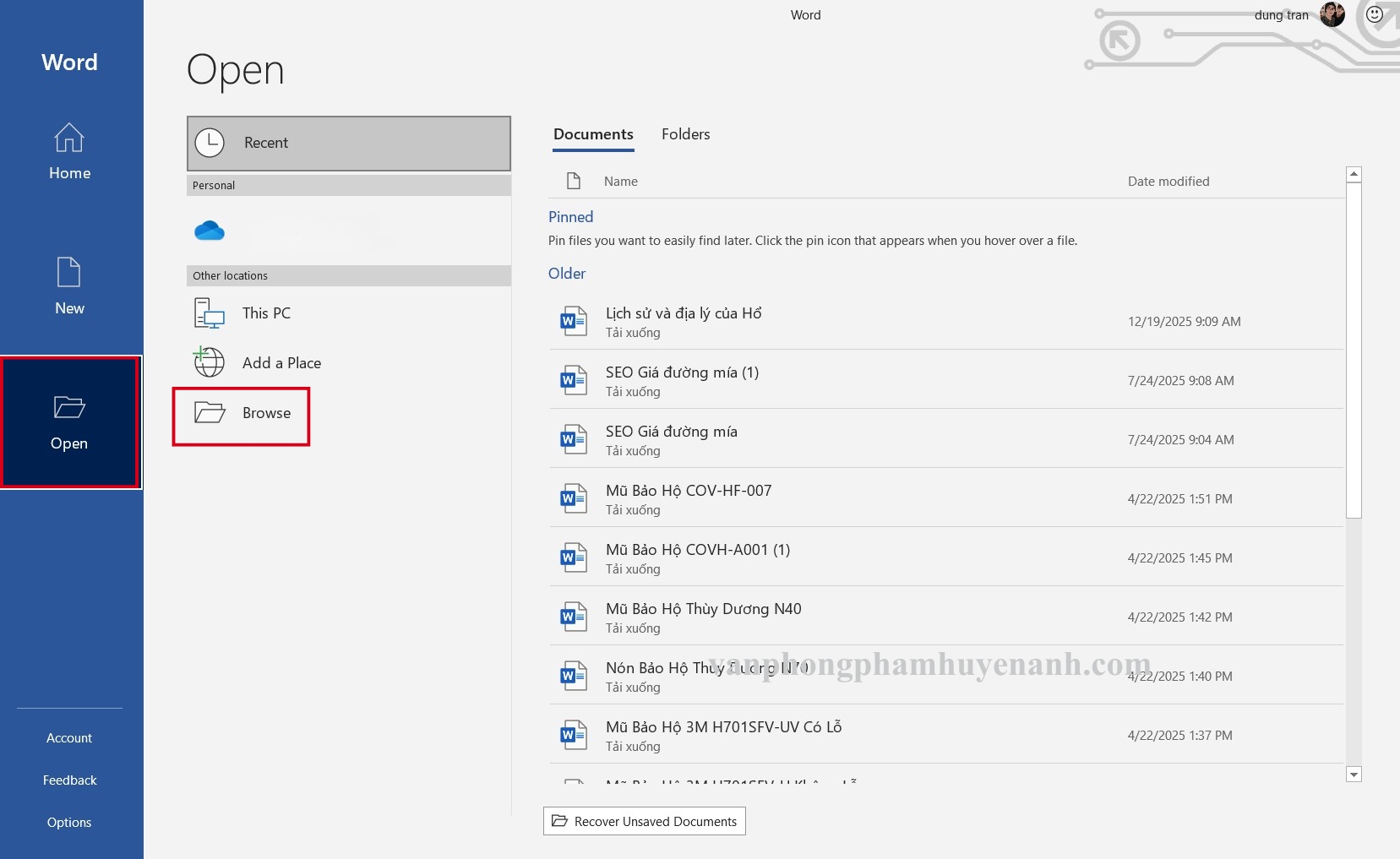The width and height of the screenshot is (1400, 859).
Task: Click the Pinned section heading
Action: [570, 217]
